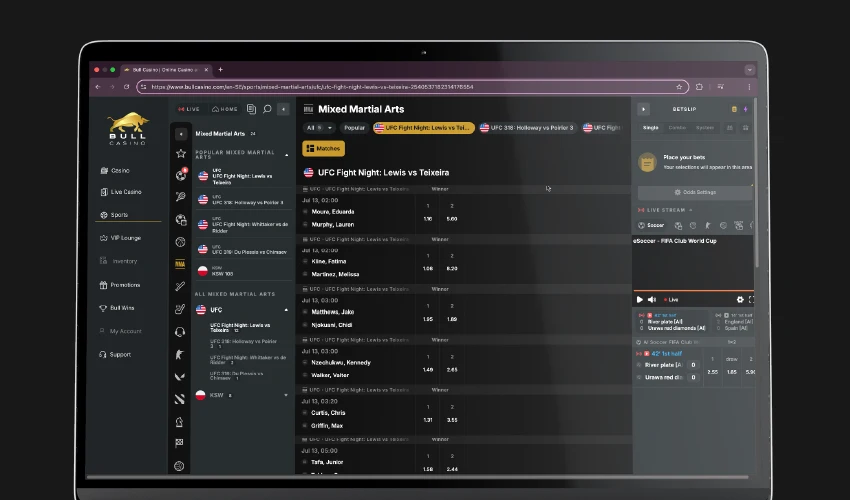Select UFC Fight Night: Lewis vs Teixeira chip
Viewport: 850px width, 500px height.
(x=423, y=128)
